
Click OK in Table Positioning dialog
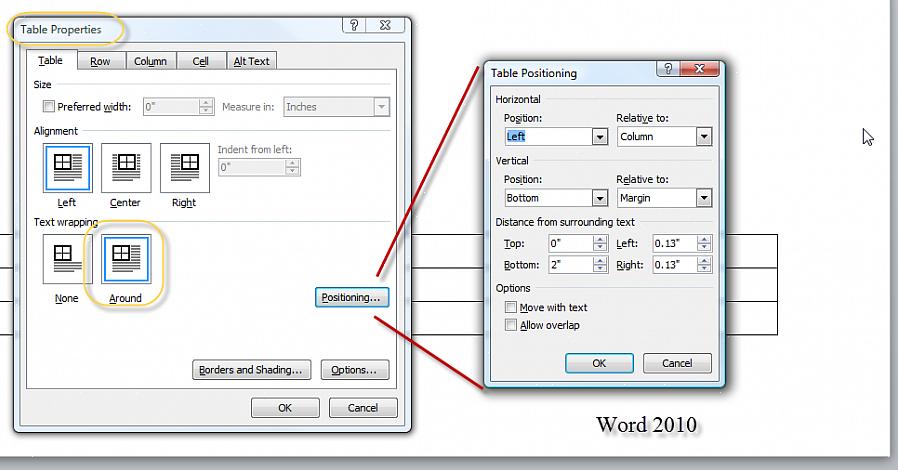(x=599, y=364)
